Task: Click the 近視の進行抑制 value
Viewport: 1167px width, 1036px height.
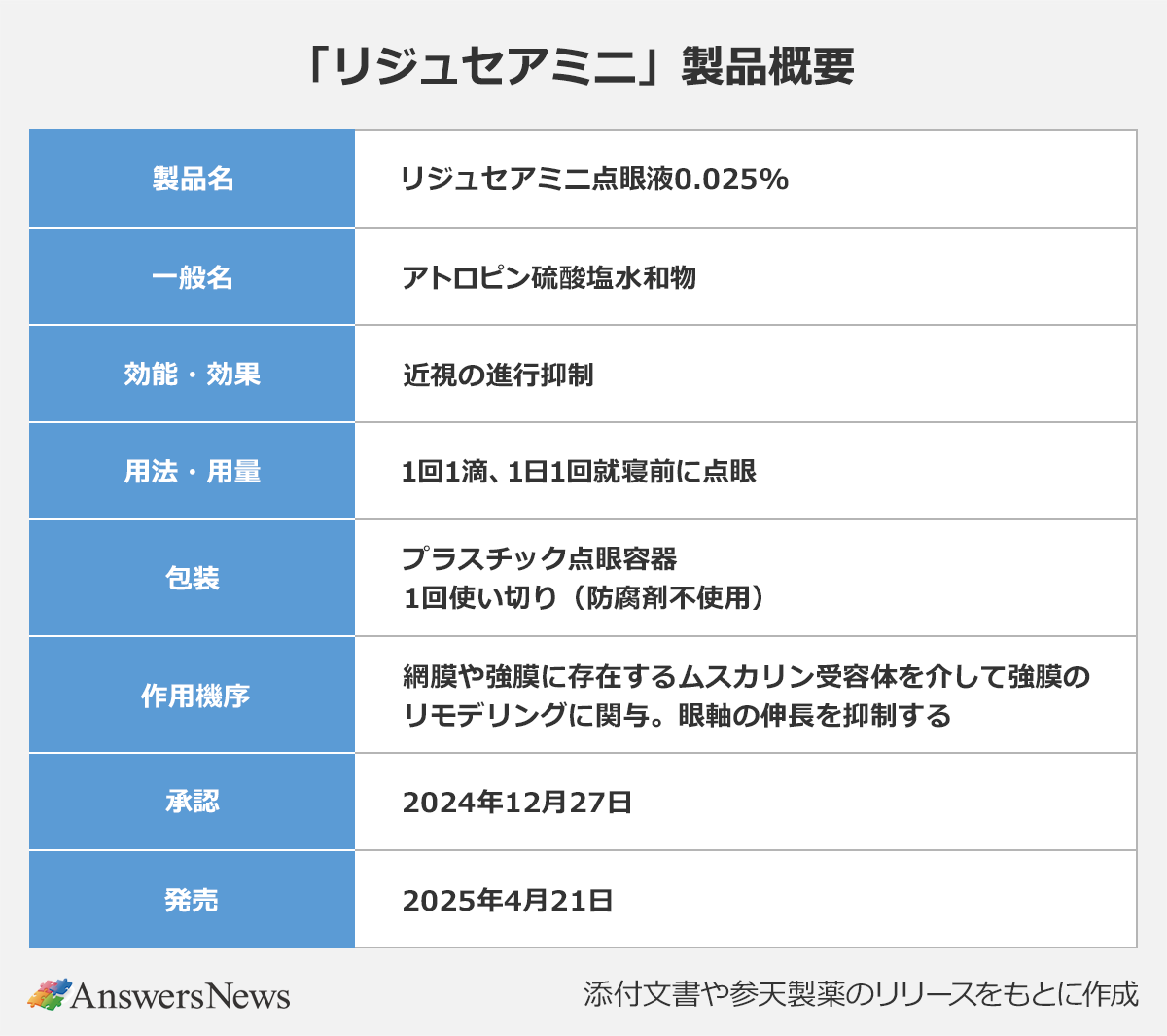Action: tap(498, 375)
